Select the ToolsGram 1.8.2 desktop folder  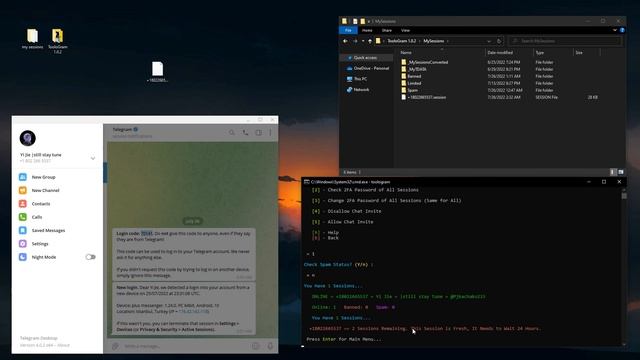(58, 41)
